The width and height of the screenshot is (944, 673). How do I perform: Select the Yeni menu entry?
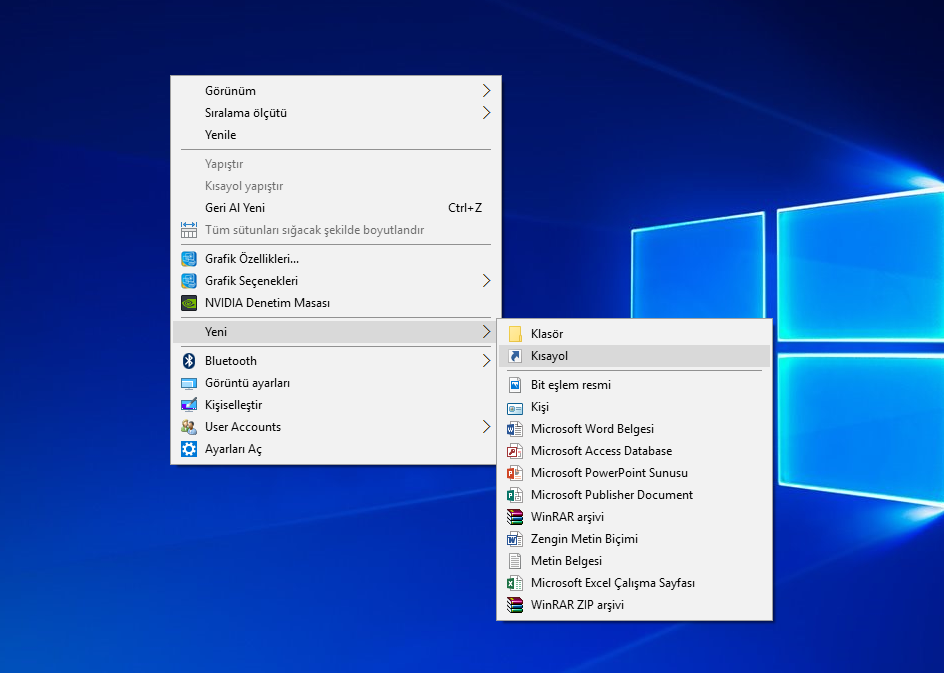[336, 332]
